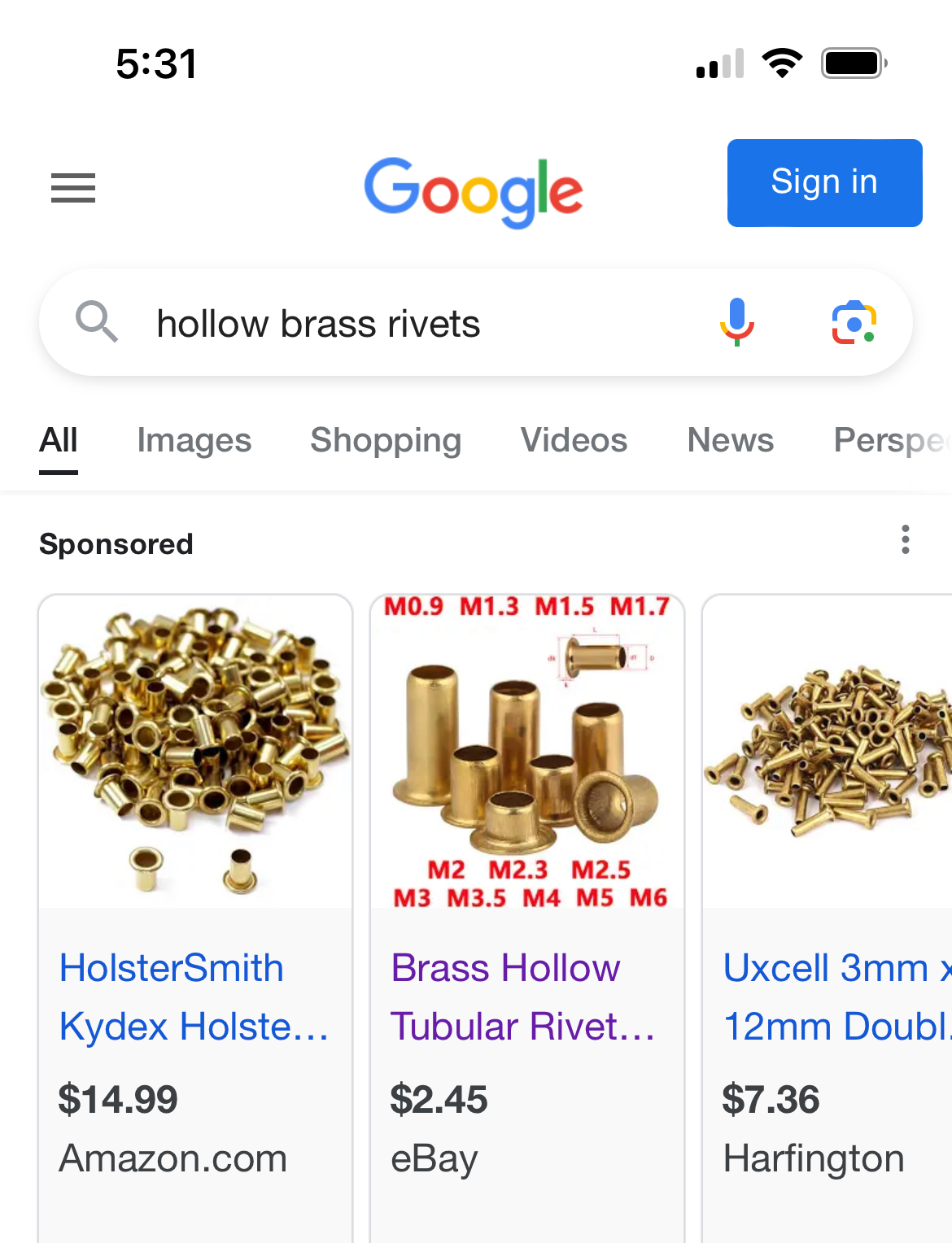Open Uxcell 3mm x 12mm listing link
This screenshot has width=952, height=1243.
click(837, 997)
